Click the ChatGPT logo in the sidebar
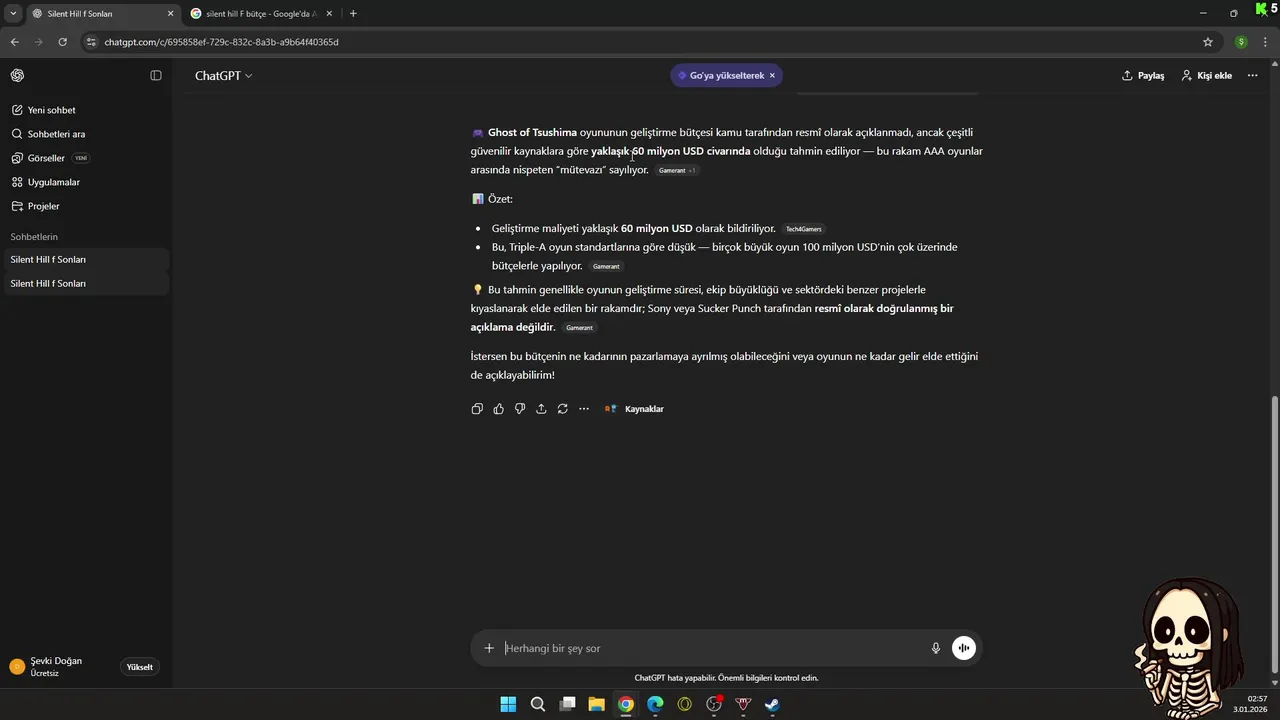 [17, 76]
